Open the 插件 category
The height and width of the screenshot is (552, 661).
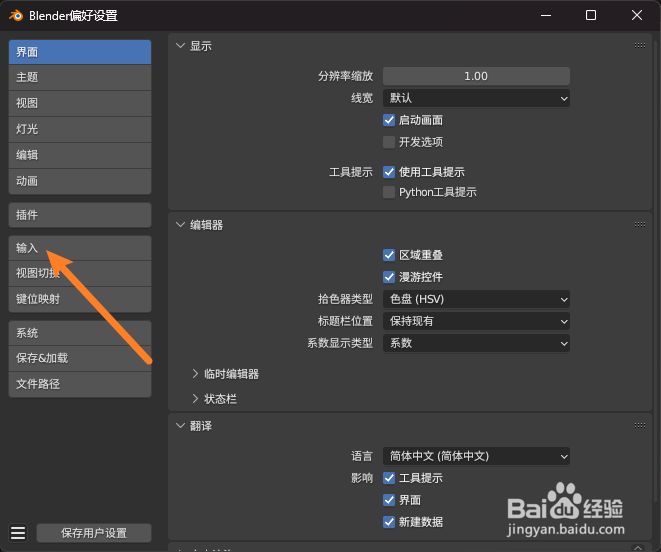click(x=80, y=215)
